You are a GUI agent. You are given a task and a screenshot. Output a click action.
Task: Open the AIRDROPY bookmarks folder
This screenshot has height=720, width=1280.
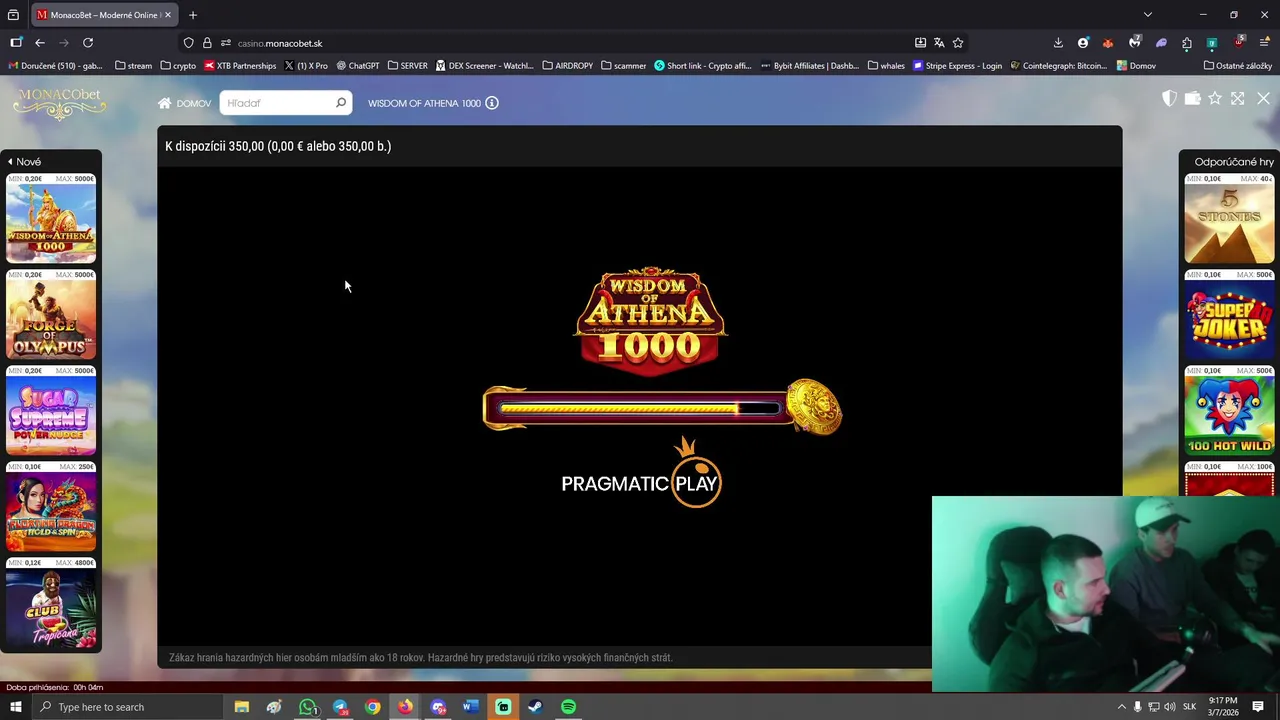[x=568, y=66]
